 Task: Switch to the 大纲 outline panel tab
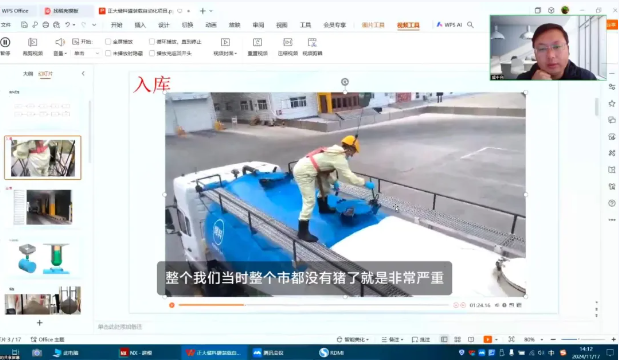[x=28, y=73]
